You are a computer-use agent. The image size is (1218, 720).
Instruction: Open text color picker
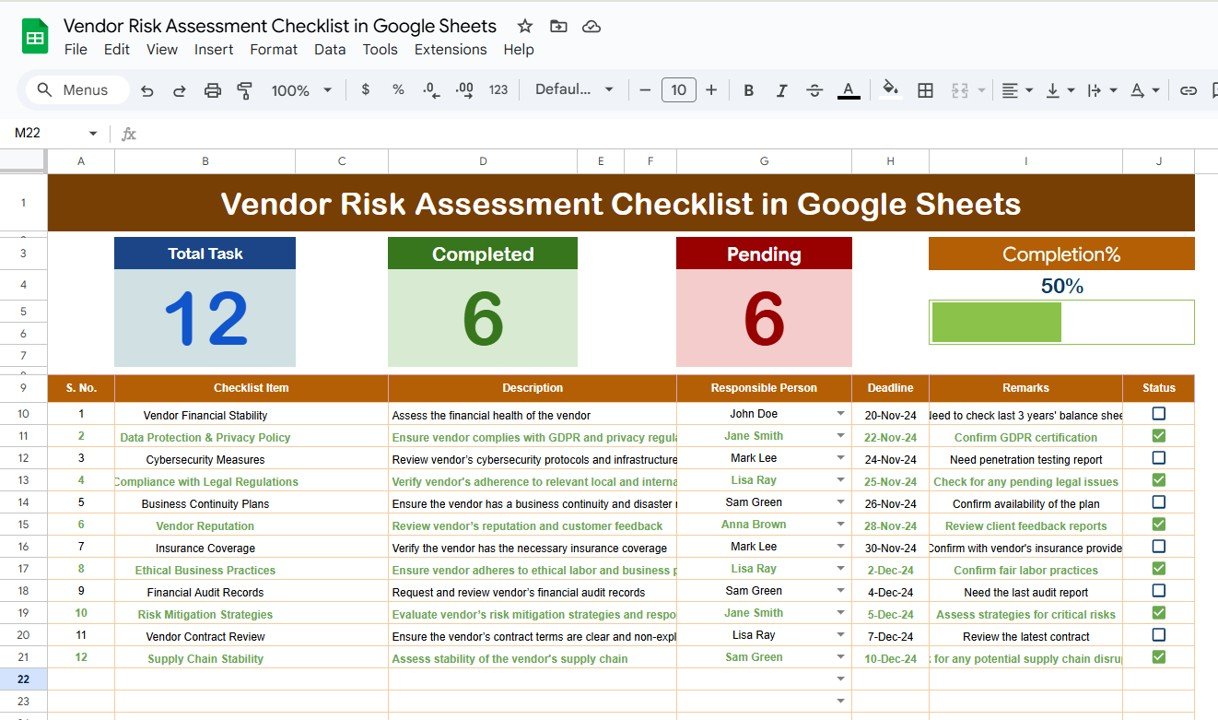click(848, 90)
